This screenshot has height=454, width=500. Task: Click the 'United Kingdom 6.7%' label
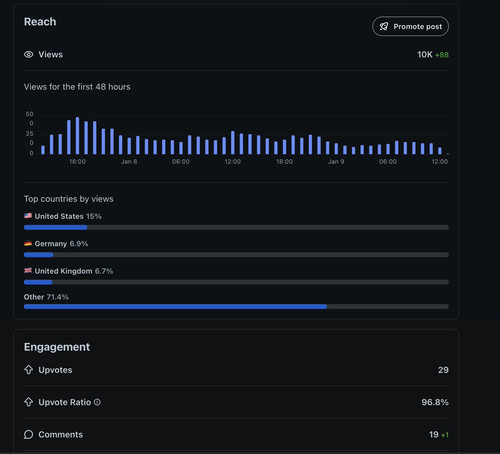point(74,271)
